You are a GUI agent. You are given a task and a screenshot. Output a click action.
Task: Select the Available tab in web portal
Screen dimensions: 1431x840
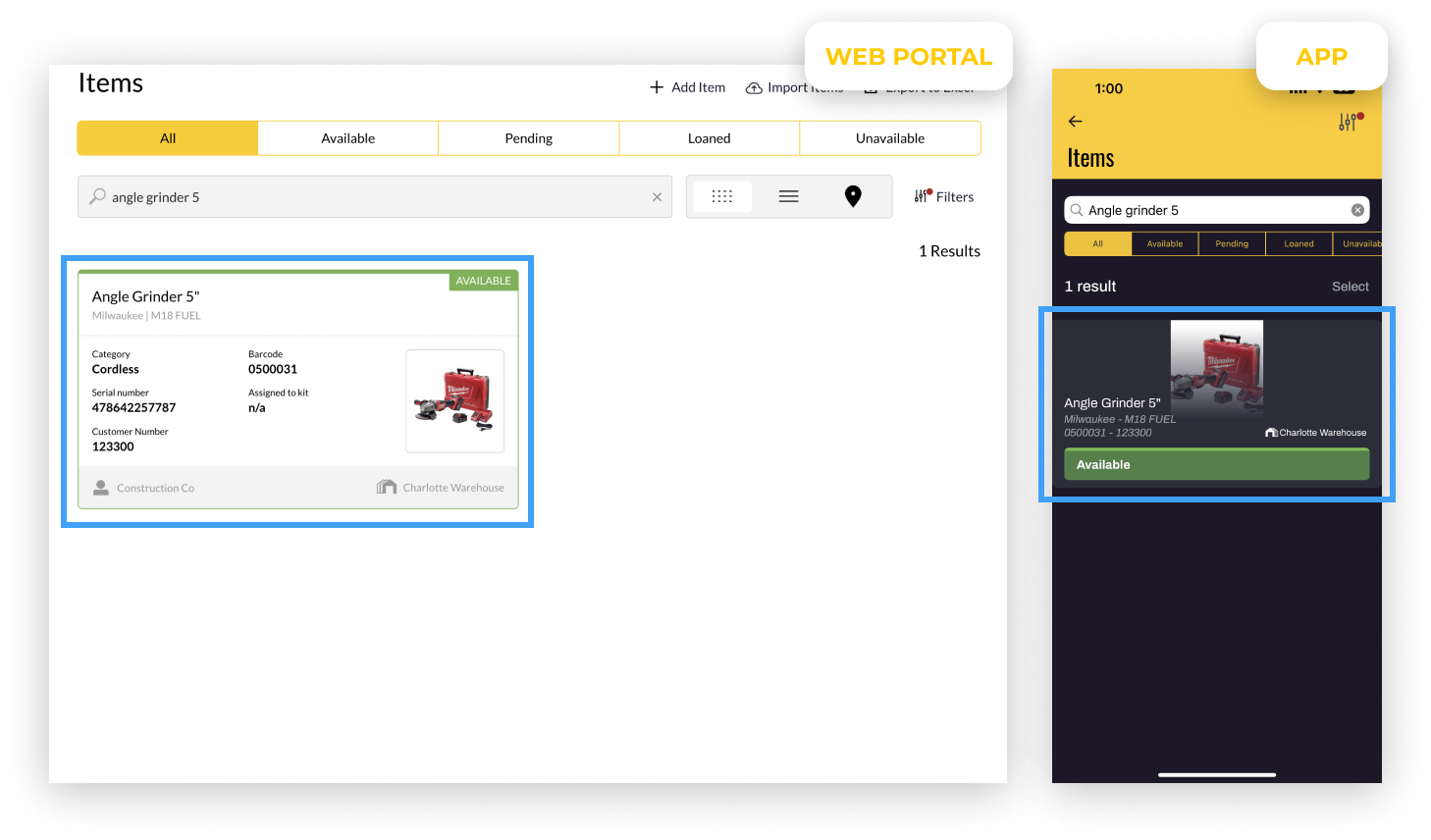click(347, 138)
